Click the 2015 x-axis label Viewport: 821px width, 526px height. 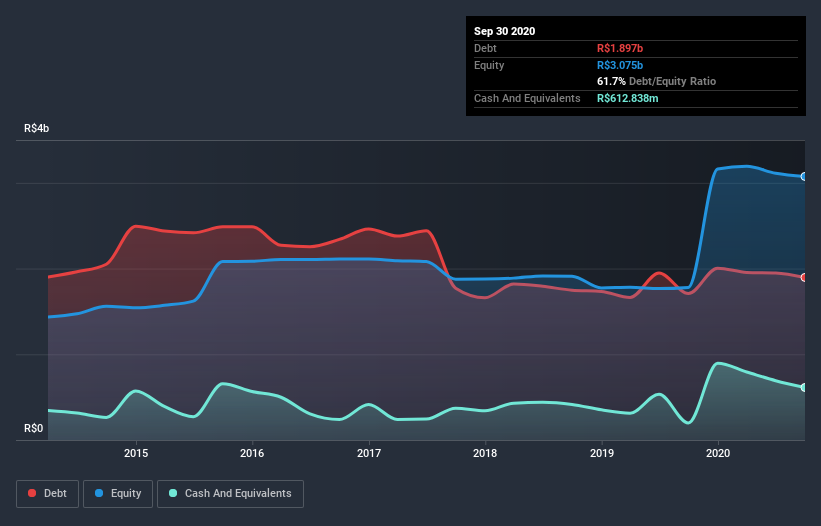coord(136,453)
